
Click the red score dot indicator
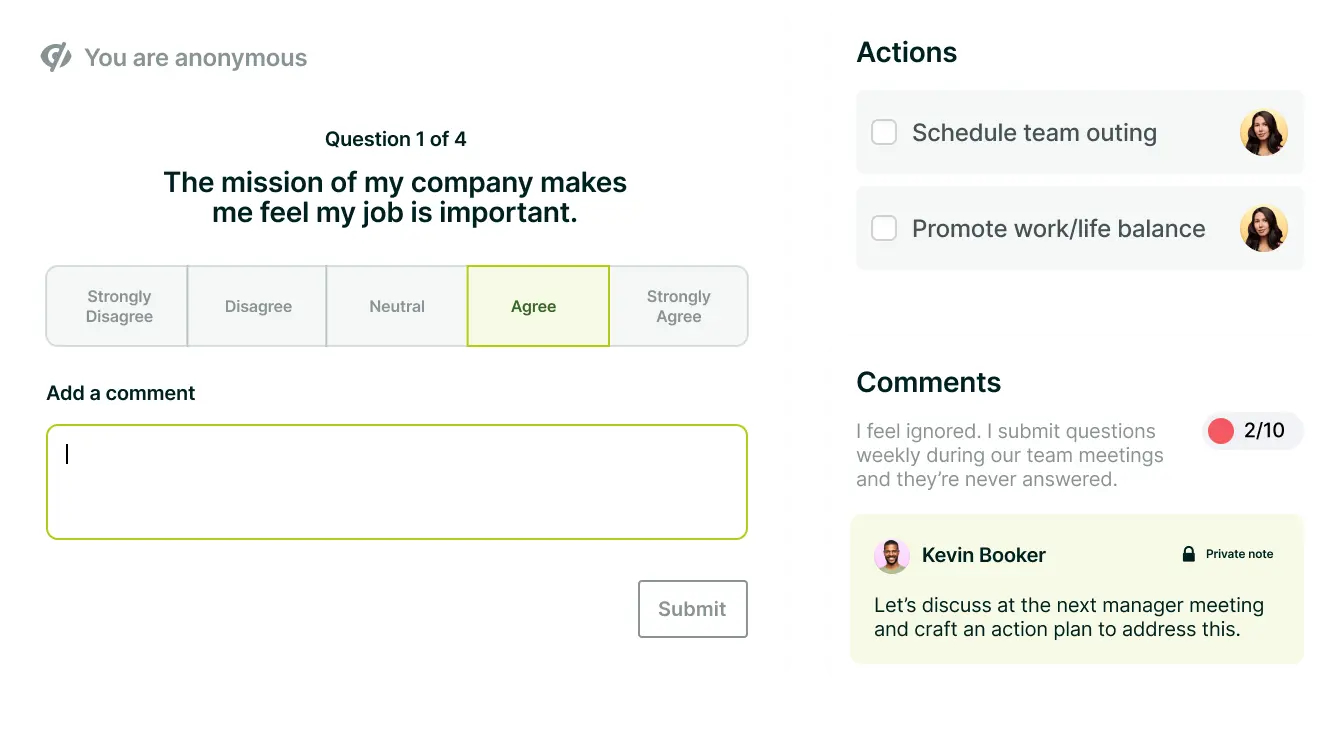coord(1221,431)
